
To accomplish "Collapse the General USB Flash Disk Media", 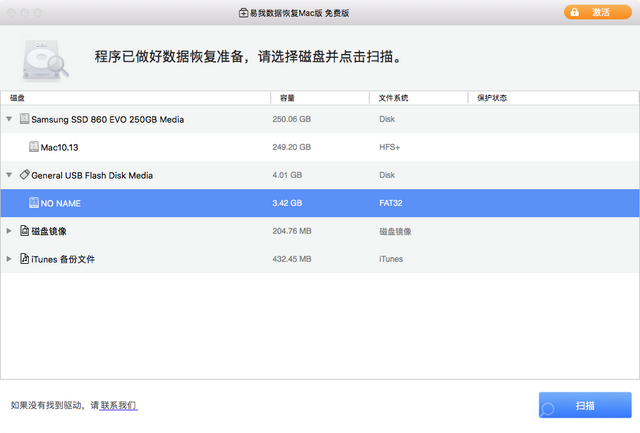I will [x=9, y=175].
